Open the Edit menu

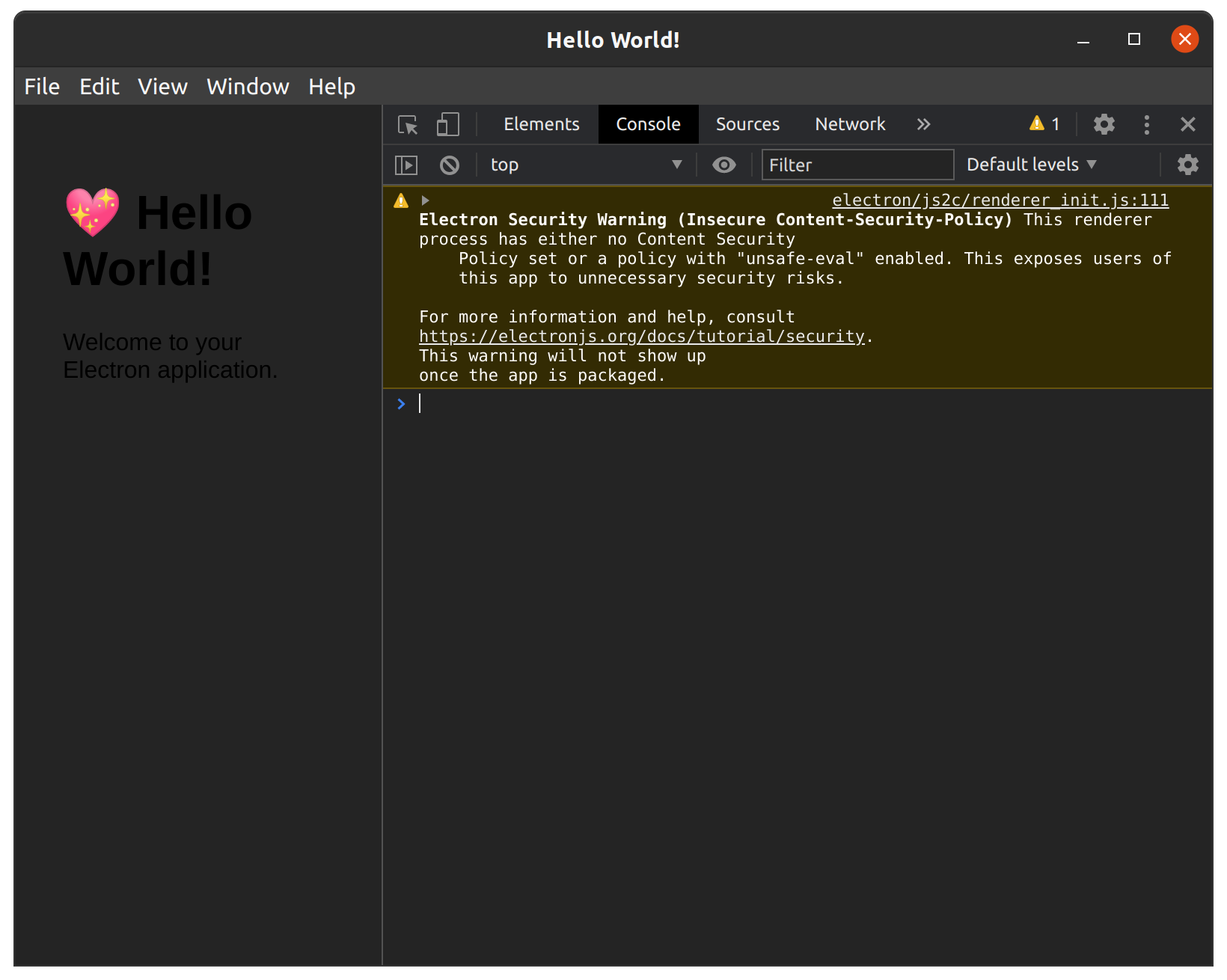pyautogui.click(x=100, y=87)
